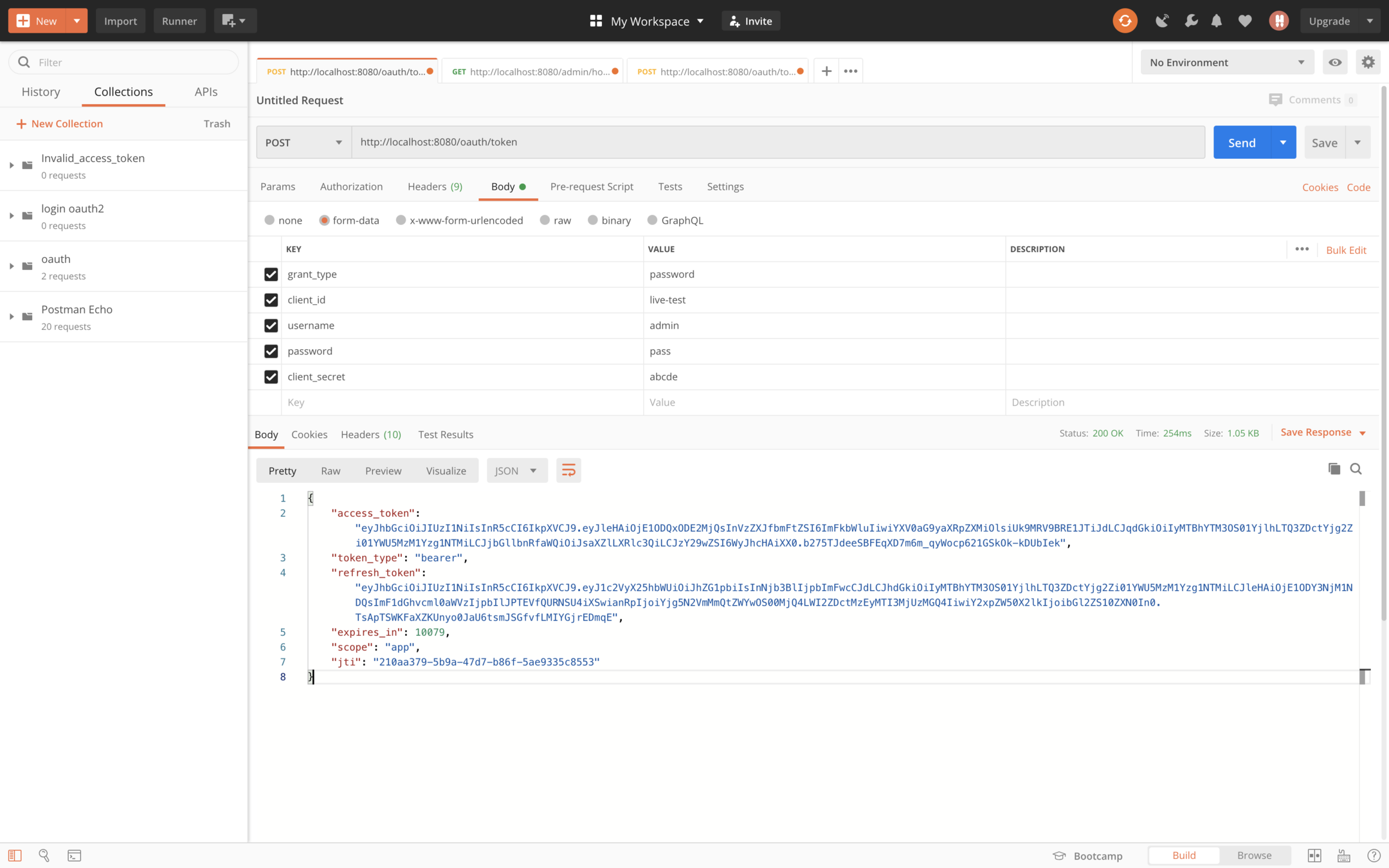Open the notifications bell icon

tap(1216, 21)
